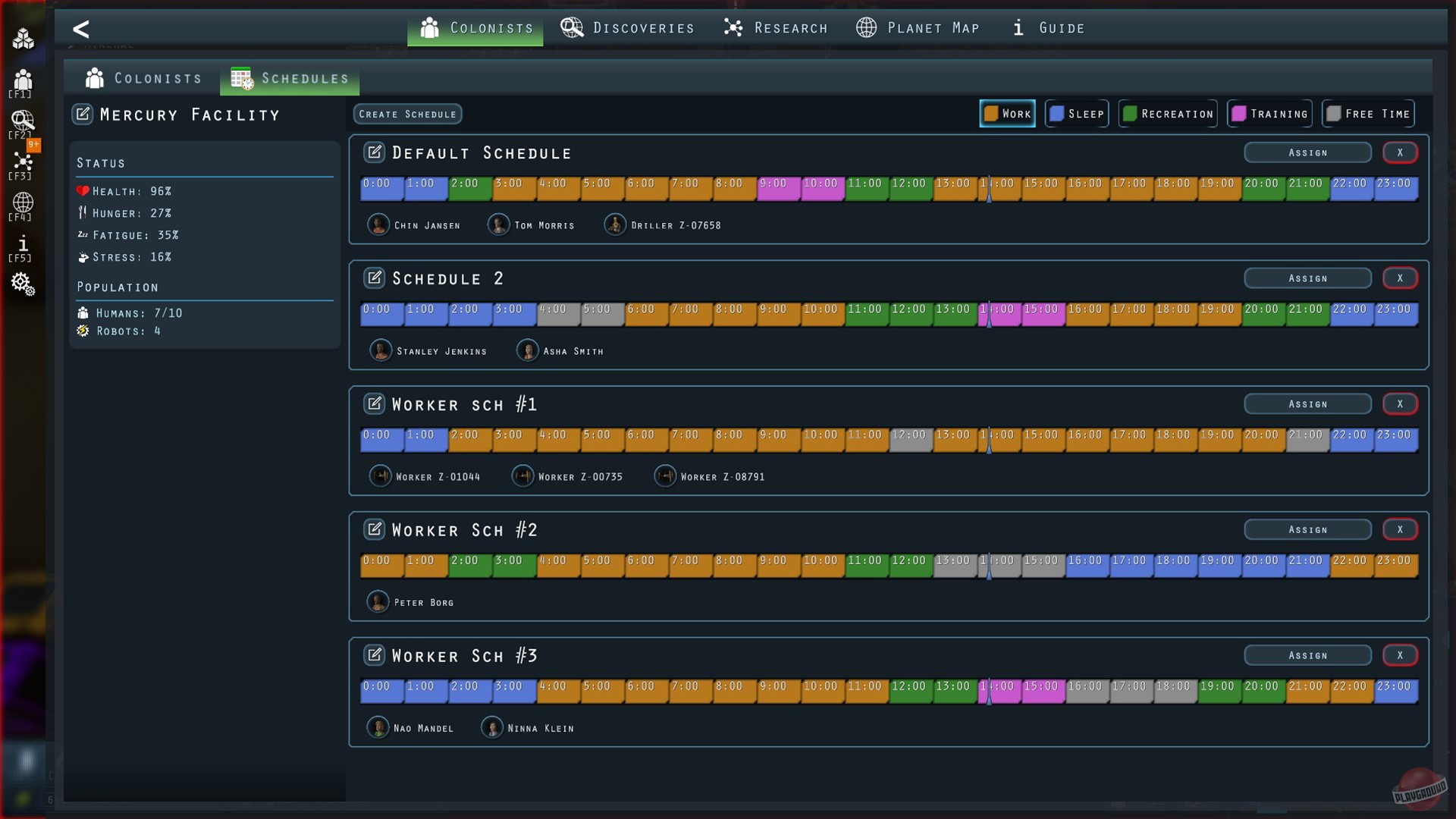Choose the Free Time activity brush
The image size is (1456, 819).
pyautogui.click(x=1368, y=114)
